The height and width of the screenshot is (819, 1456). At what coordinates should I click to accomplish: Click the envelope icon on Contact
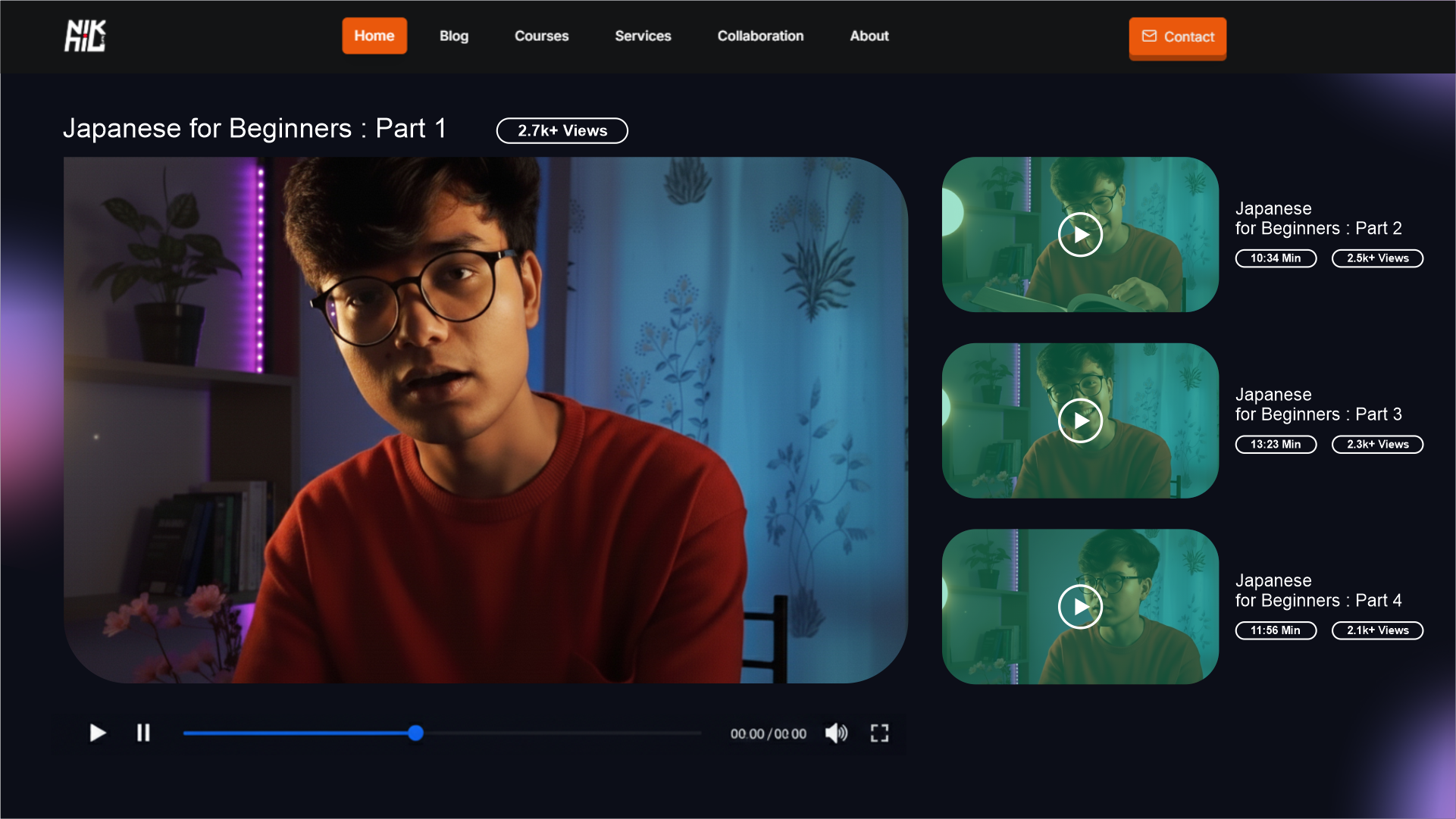click(1149, 36)
